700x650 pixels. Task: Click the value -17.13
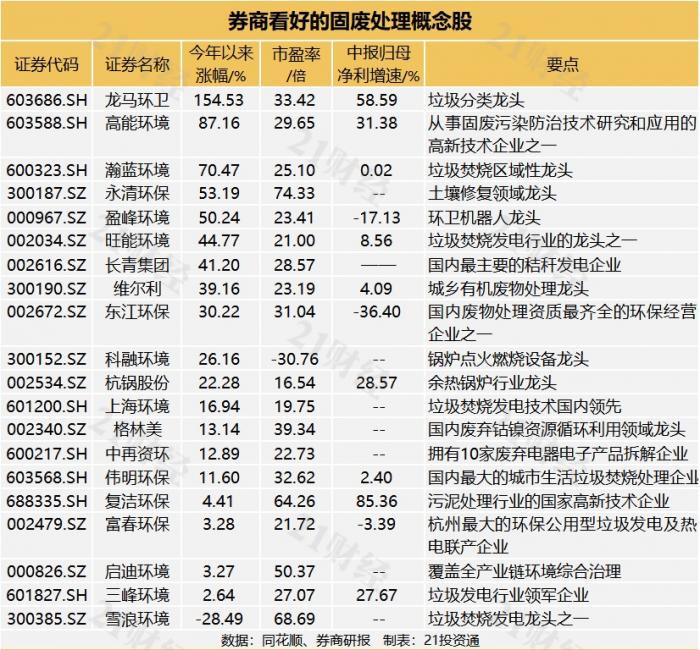pos(376,217)
